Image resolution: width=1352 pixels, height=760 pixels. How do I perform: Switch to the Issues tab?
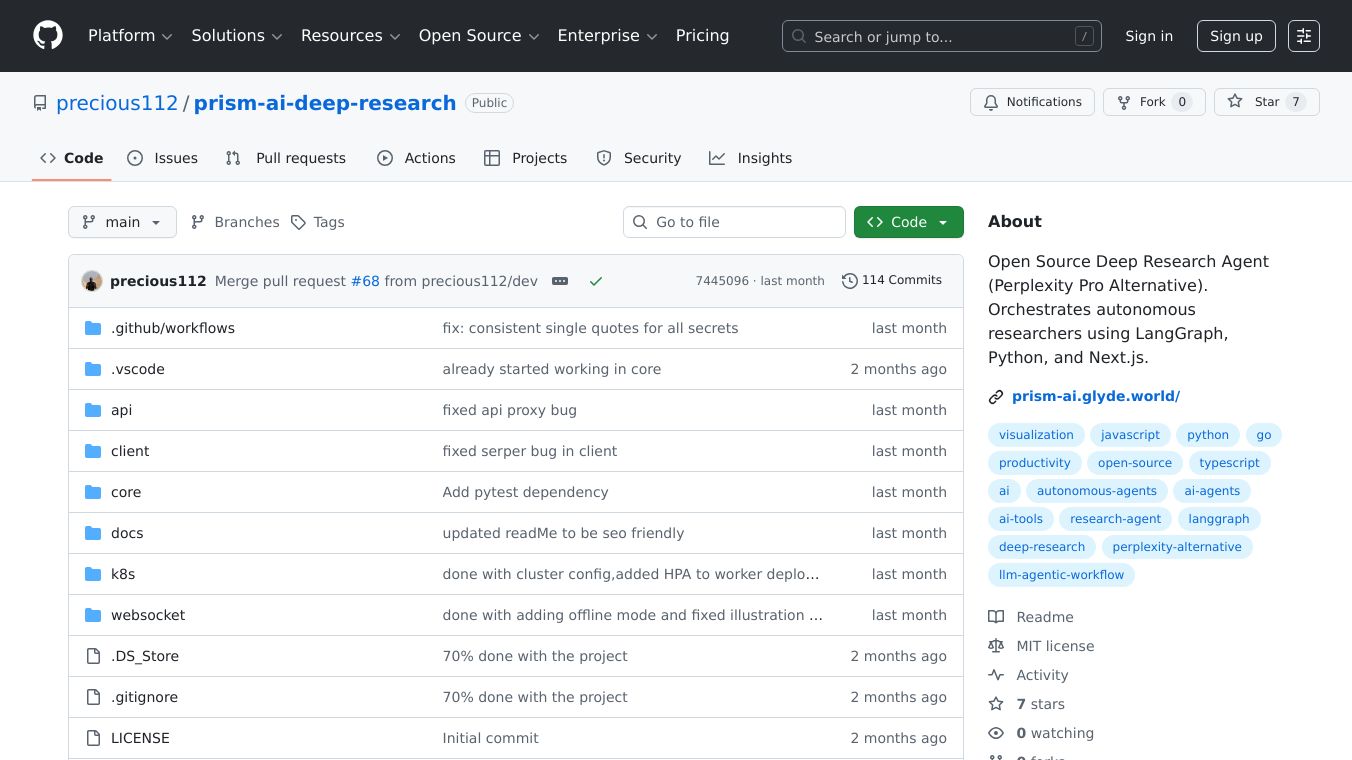pos(163,158)
